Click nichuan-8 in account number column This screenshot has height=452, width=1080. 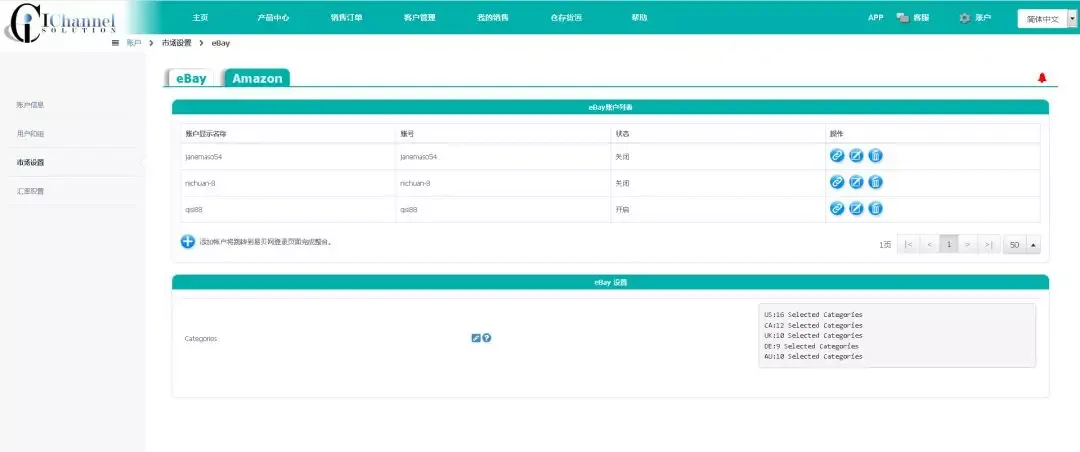415,183
